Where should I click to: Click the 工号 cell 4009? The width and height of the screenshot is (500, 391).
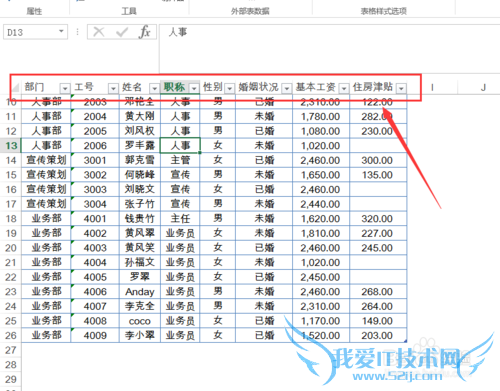click(x=95, y=335)
